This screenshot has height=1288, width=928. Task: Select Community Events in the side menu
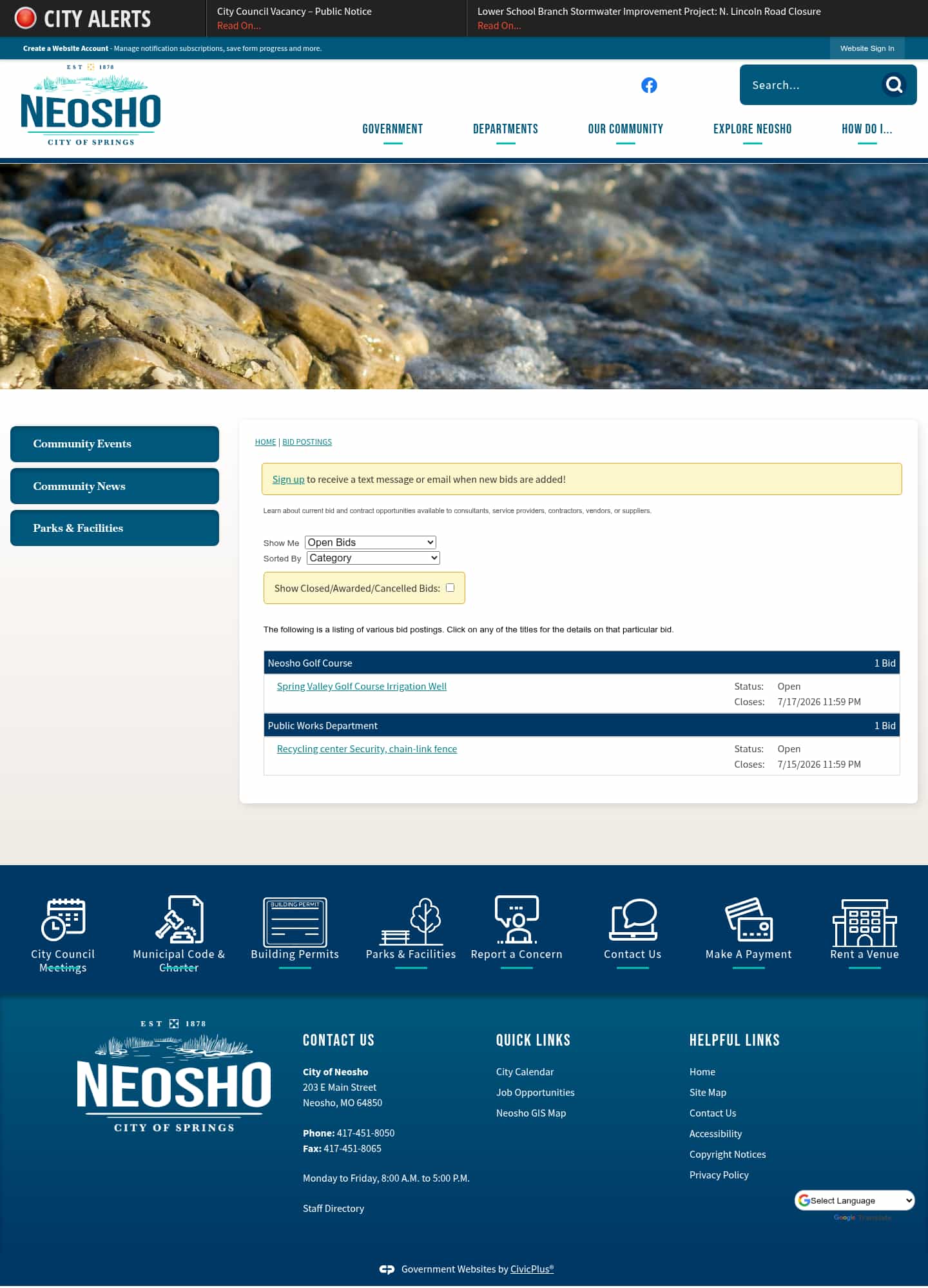[115, 444]
